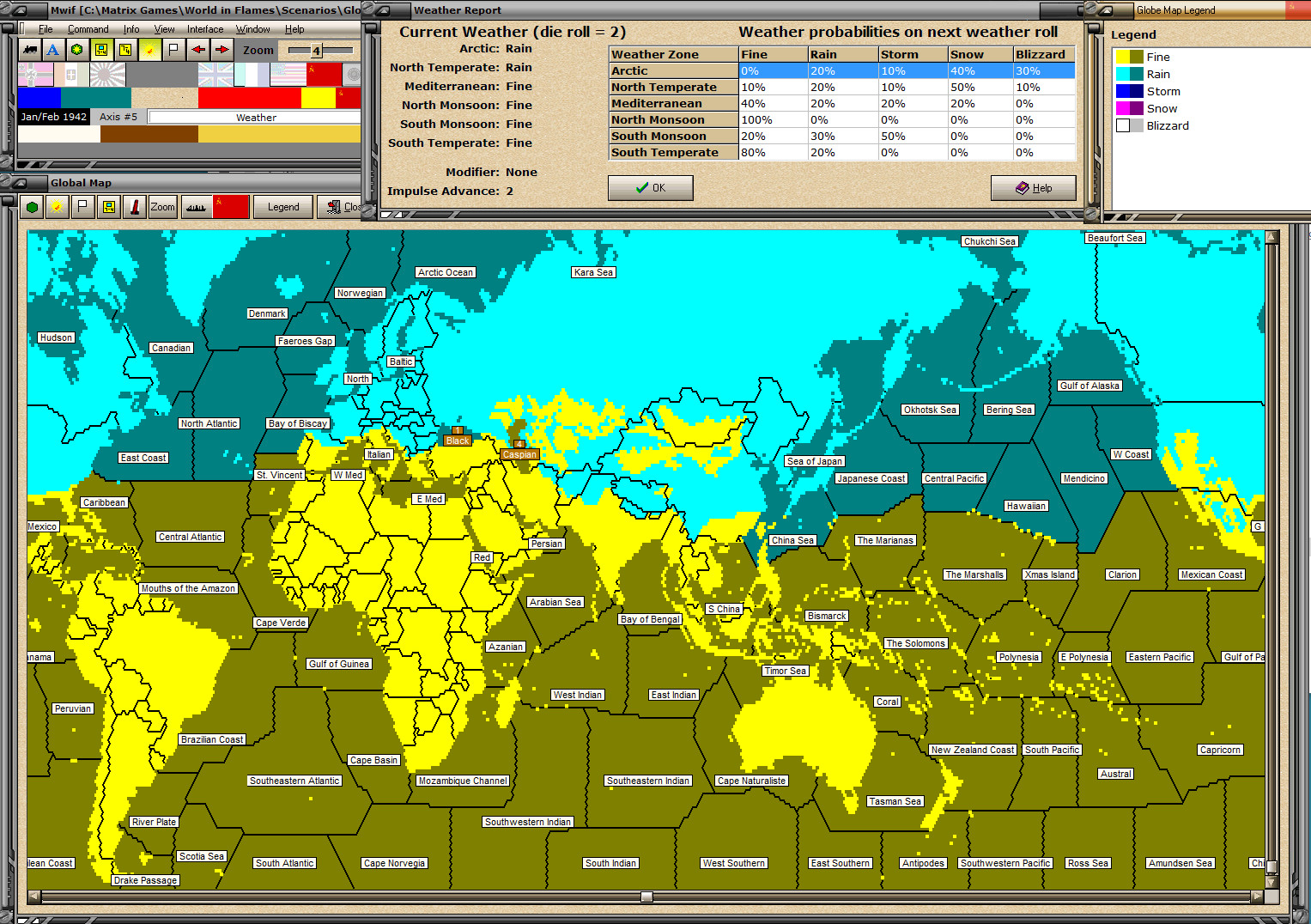Viewport: 1311px width, 924px height.
Task: Click the Help button in Weather Report
Action: pyautogui.click(x=1034, y=188)
